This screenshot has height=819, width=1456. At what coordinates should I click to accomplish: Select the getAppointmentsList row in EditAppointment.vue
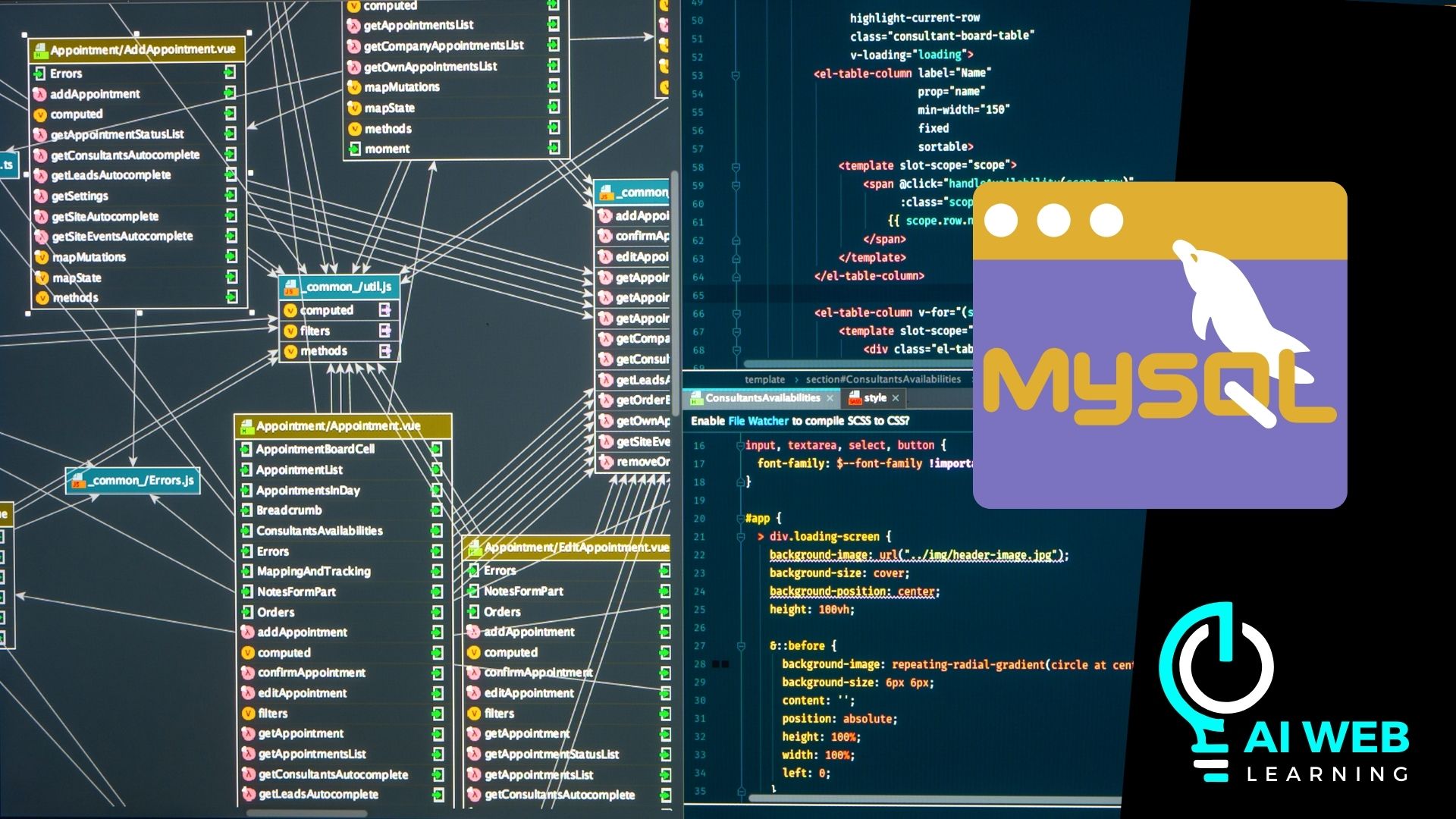(x=567, y=775)
